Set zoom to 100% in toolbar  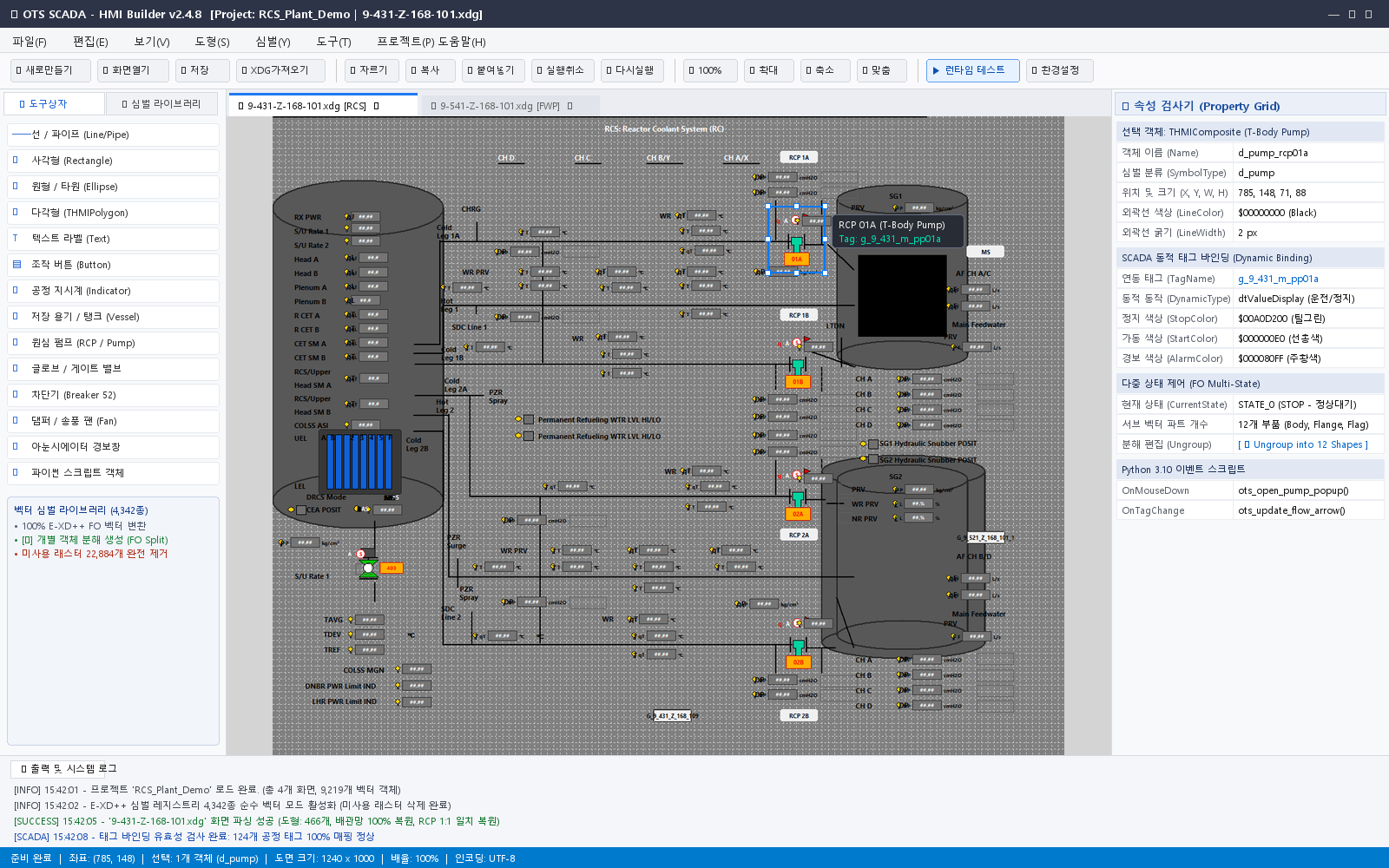click(710, 70)
